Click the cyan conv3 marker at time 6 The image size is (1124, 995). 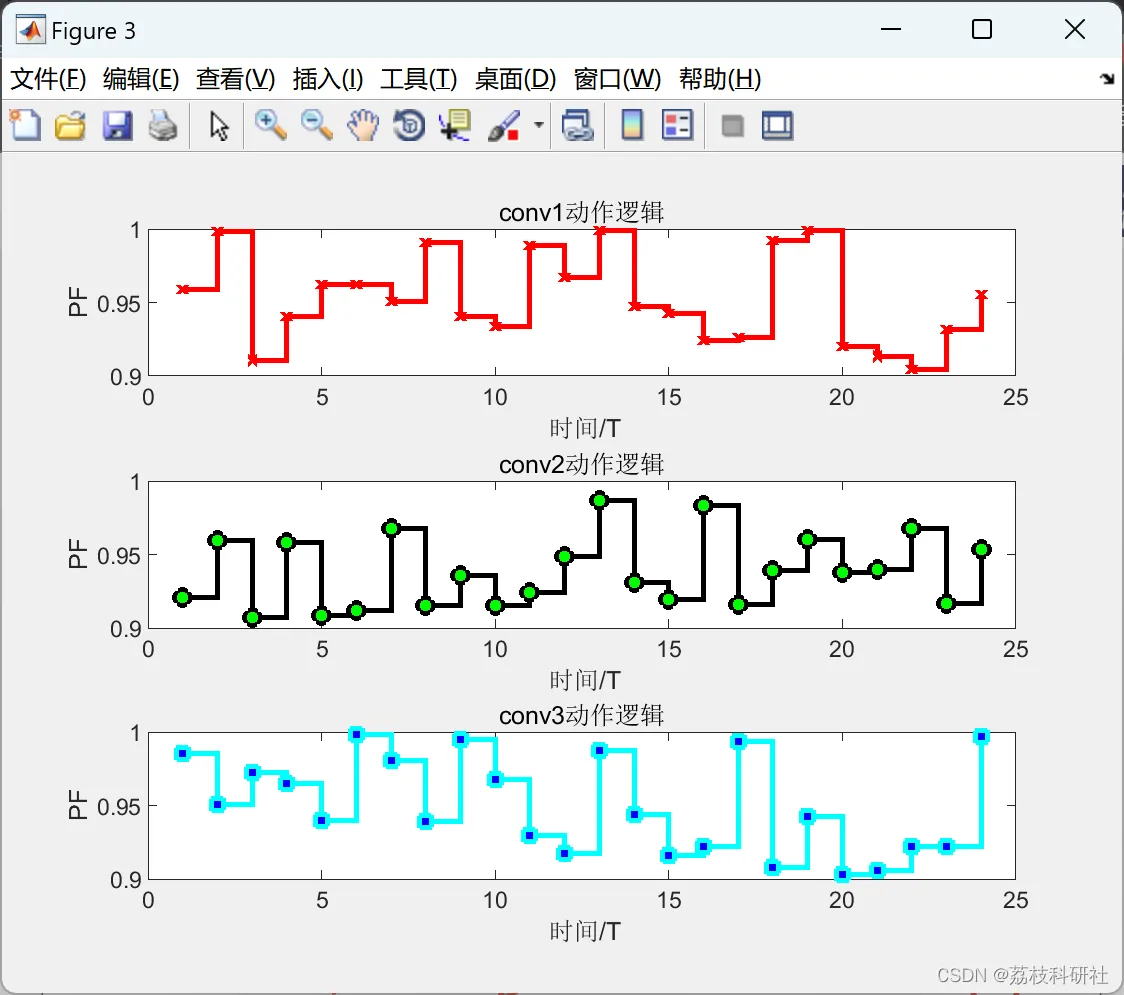point(356,735)
